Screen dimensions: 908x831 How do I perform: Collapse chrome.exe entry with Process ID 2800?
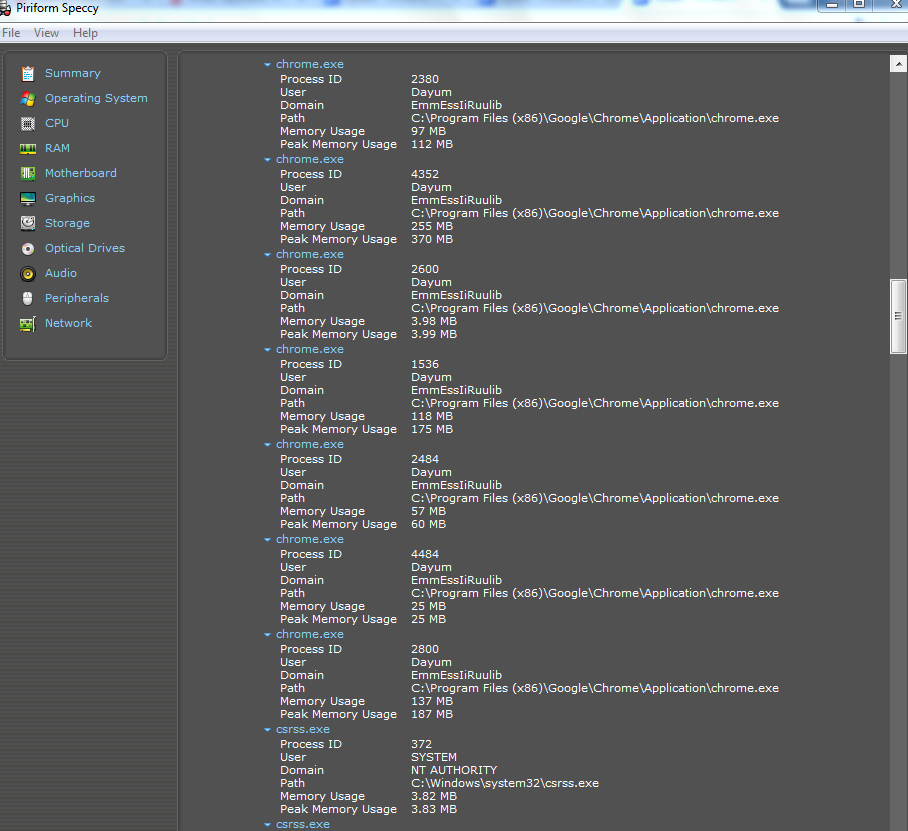tap(268, 635)
